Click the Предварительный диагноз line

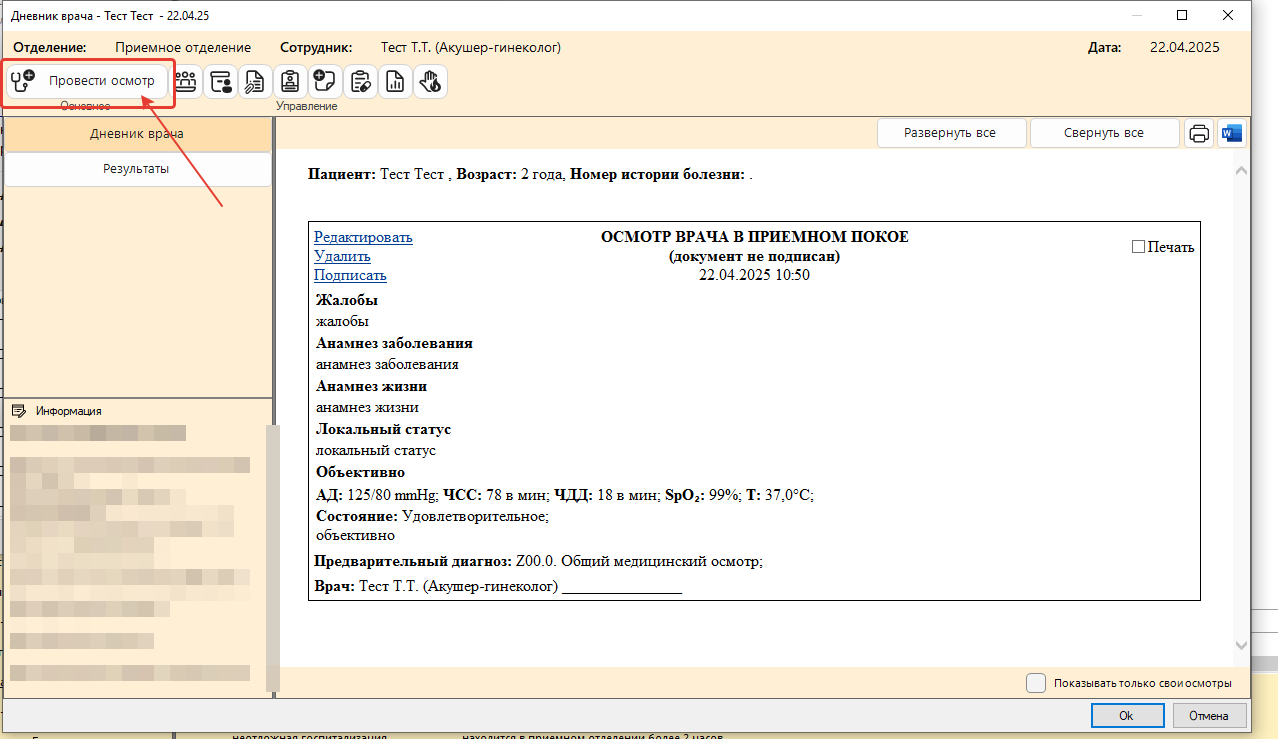point(538,562)
